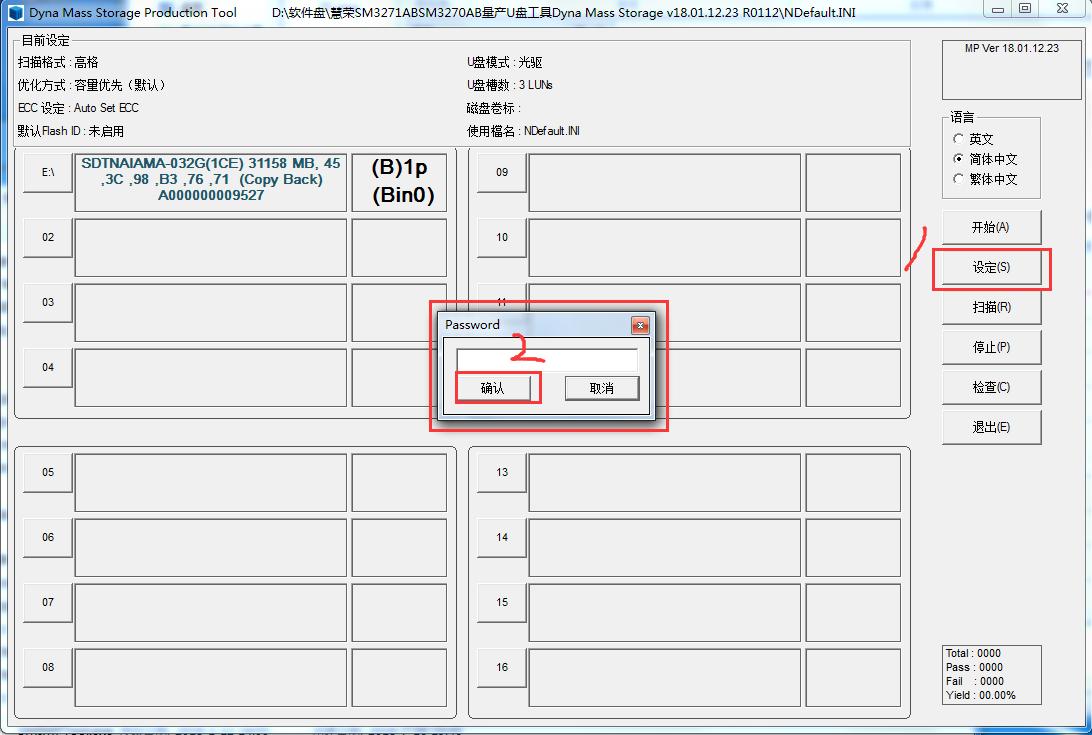Viewport: 1092px width, 735px height.
Task: Click the '磁盘卷标' label
Action: (x=494, y=108)
